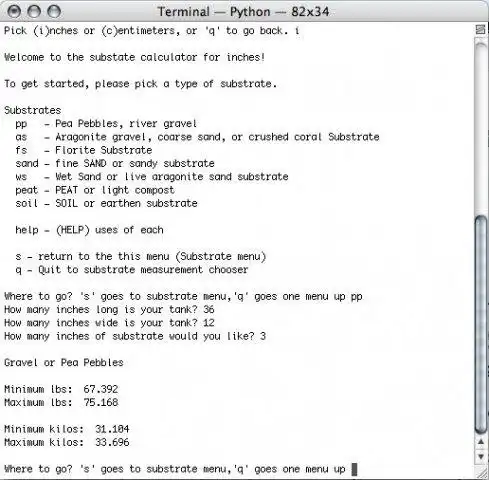Click the 'peat - PEAT or light compost' row
489x480 pixels.
pos(95,190)
